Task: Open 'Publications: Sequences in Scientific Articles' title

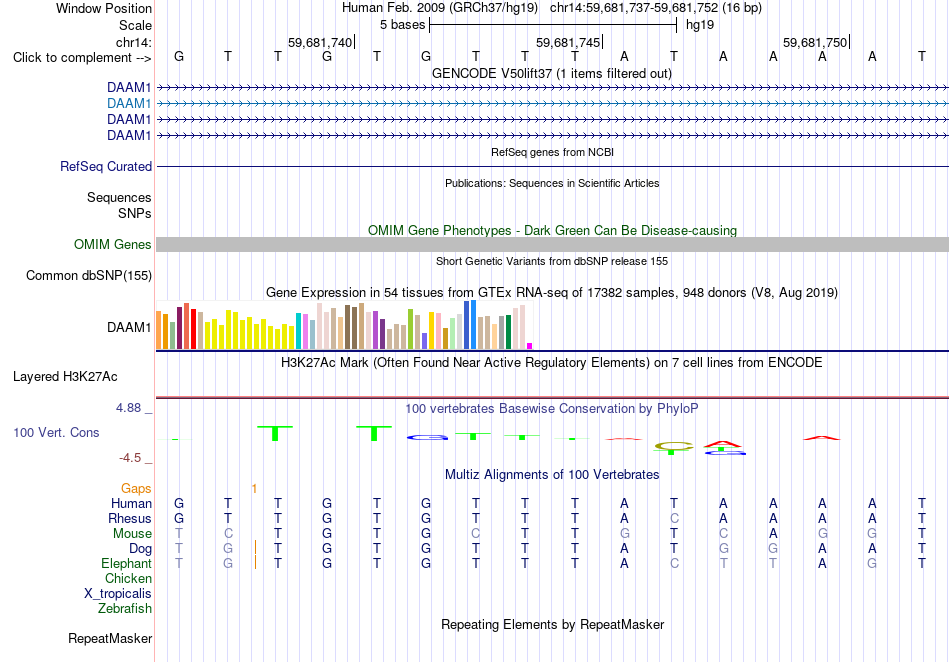Action: (552, 183)
